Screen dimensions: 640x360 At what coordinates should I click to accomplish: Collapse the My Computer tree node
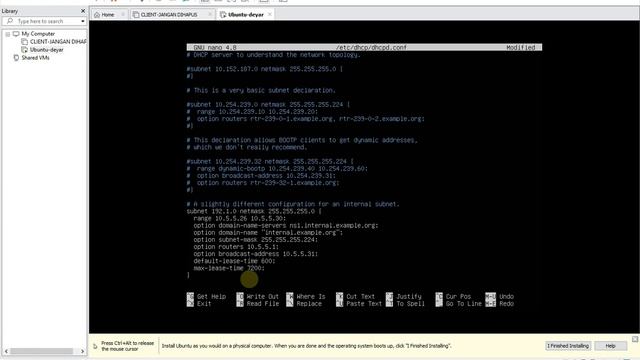coord(8,34)
